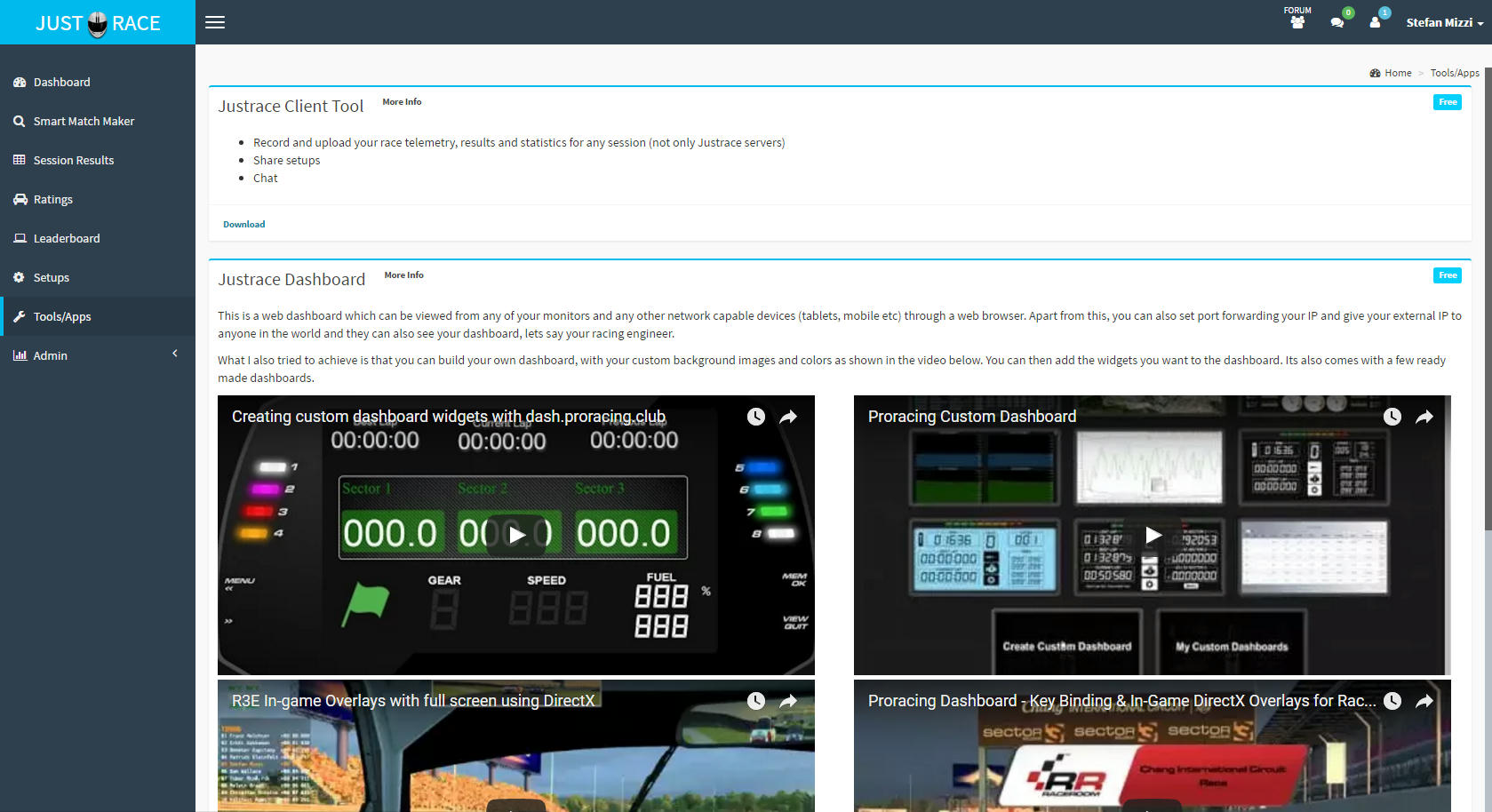Open the Forum icon in header
The image size is (1492, 812).
[1297, 18]
